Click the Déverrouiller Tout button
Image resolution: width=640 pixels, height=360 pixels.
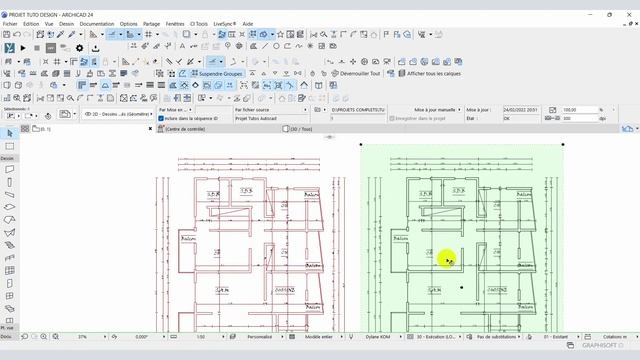[356, 74]
